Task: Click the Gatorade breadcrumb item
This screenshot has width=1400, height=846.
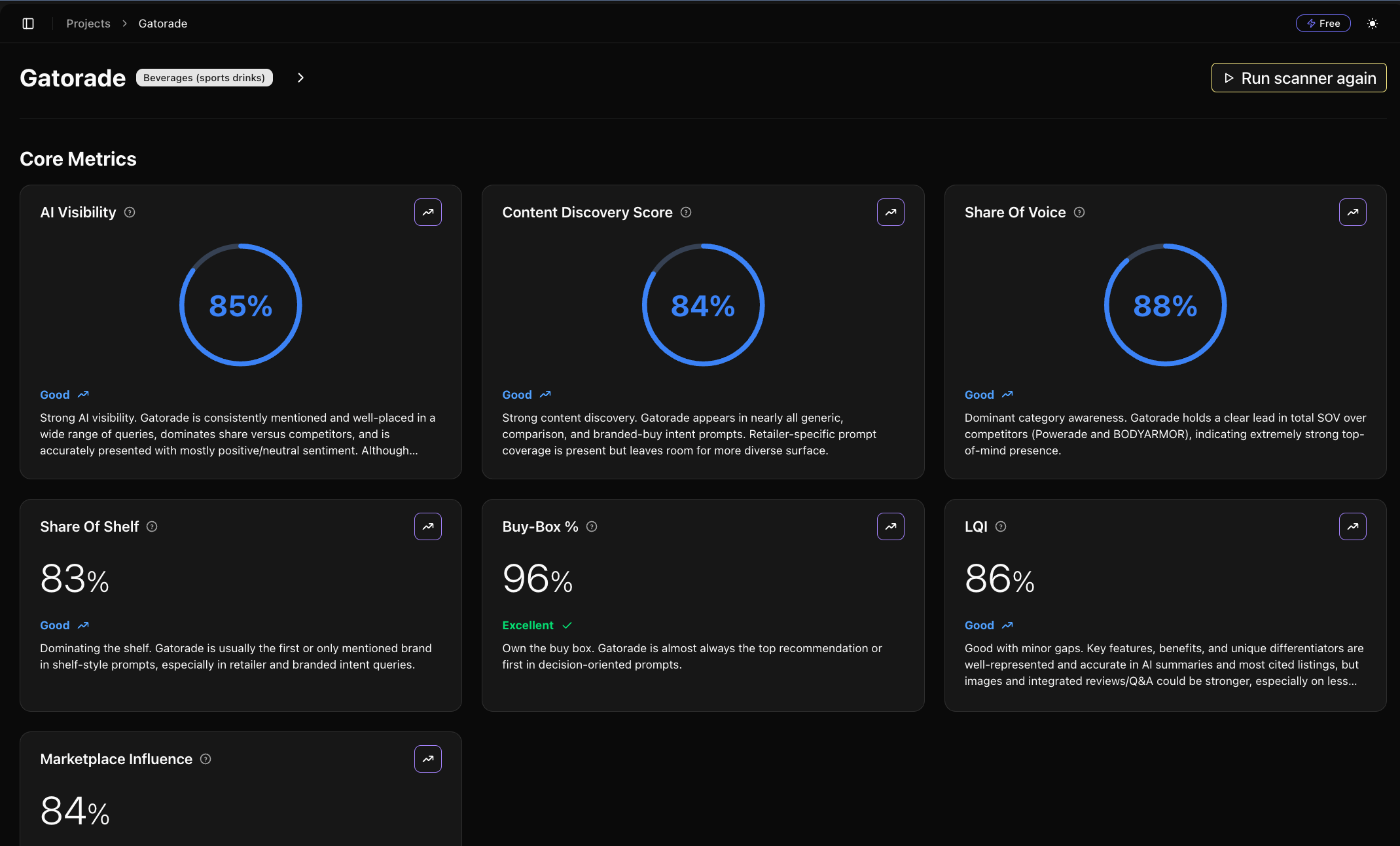Action: coord(163,24)
